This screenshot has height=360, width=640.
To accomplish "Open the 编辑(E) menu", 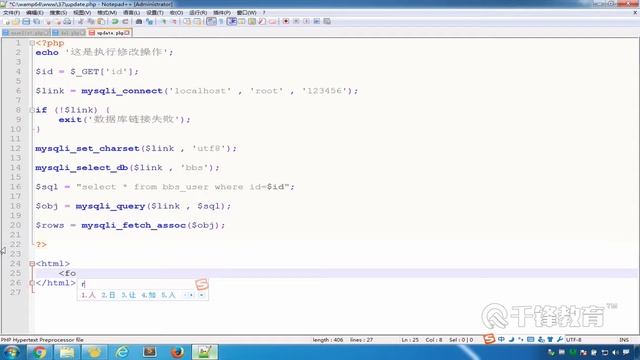I will 35,13.
